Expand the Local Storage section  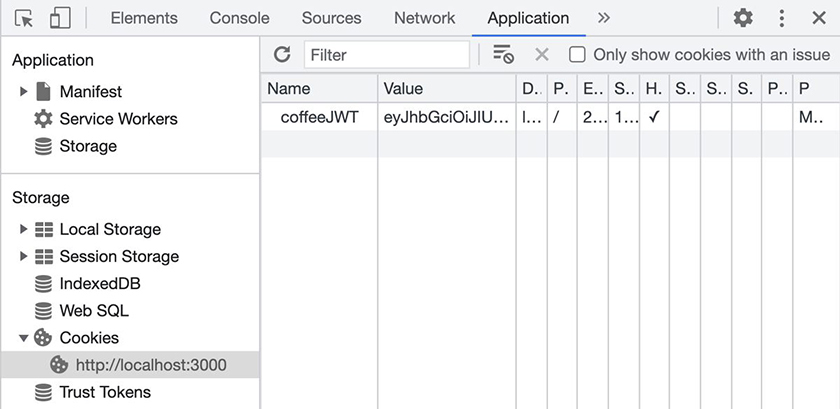pos(24,230)
